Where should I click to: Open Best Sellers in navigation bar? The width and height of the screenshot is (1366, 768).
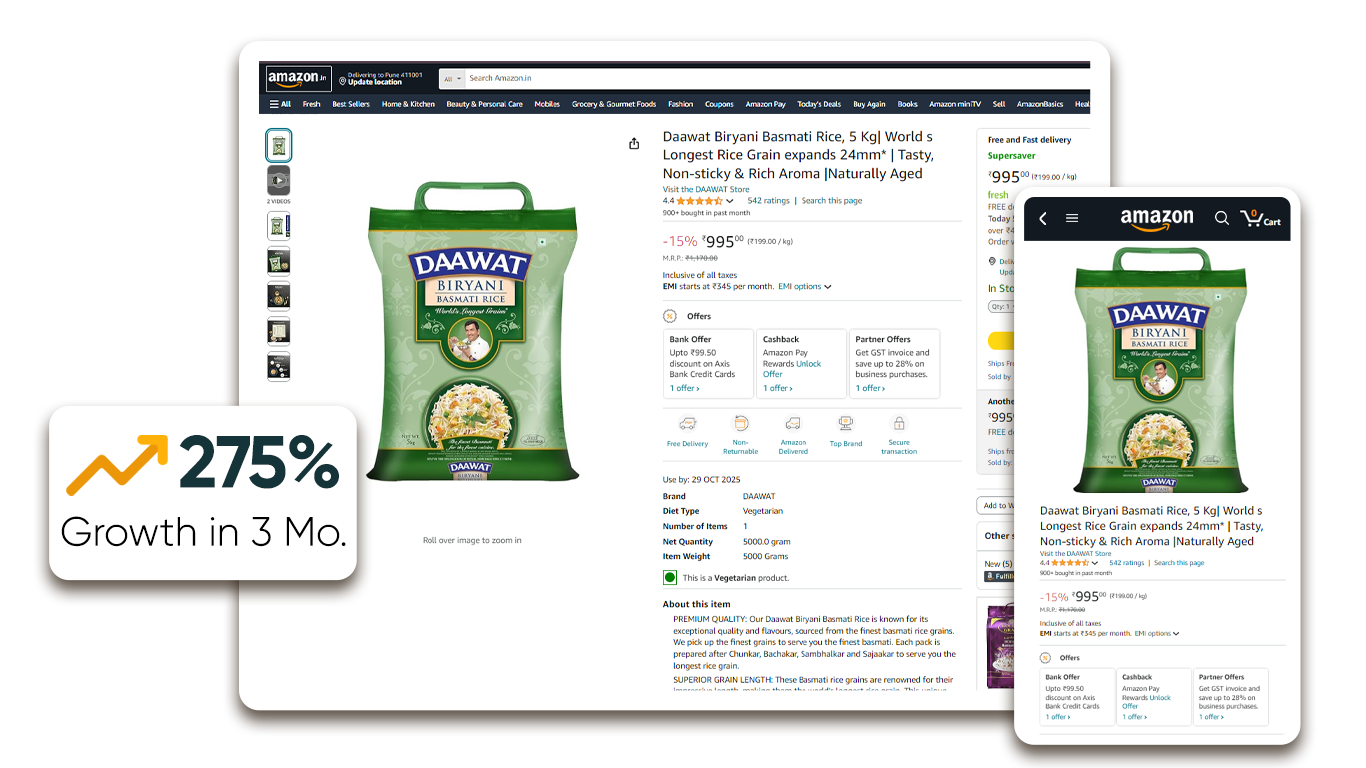tap(351, 104)
